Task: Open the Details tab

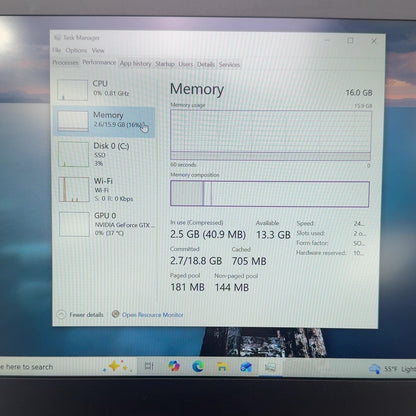Action: pyautogui.click(x=206, y=64)
